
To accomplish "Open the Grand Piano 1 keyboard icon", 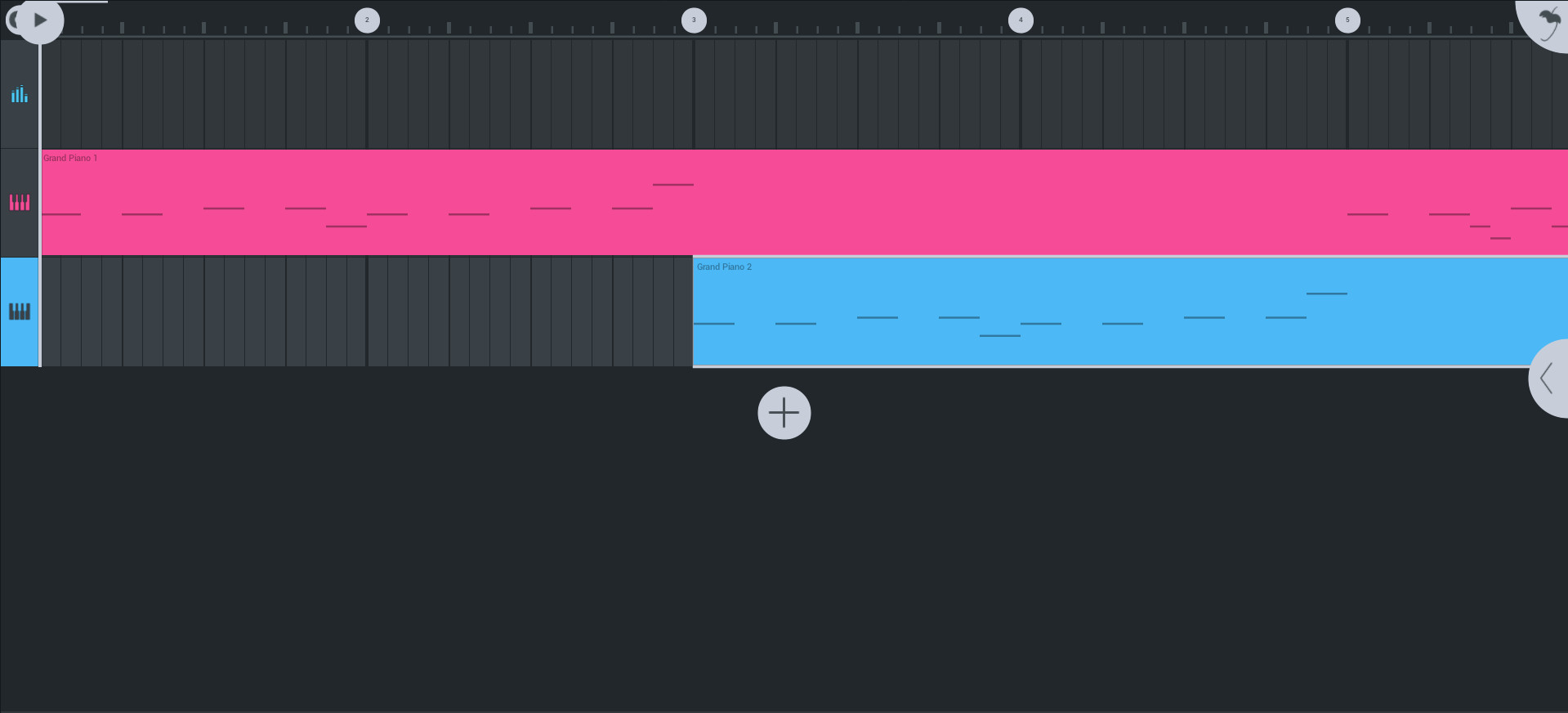I will (20, 203).
